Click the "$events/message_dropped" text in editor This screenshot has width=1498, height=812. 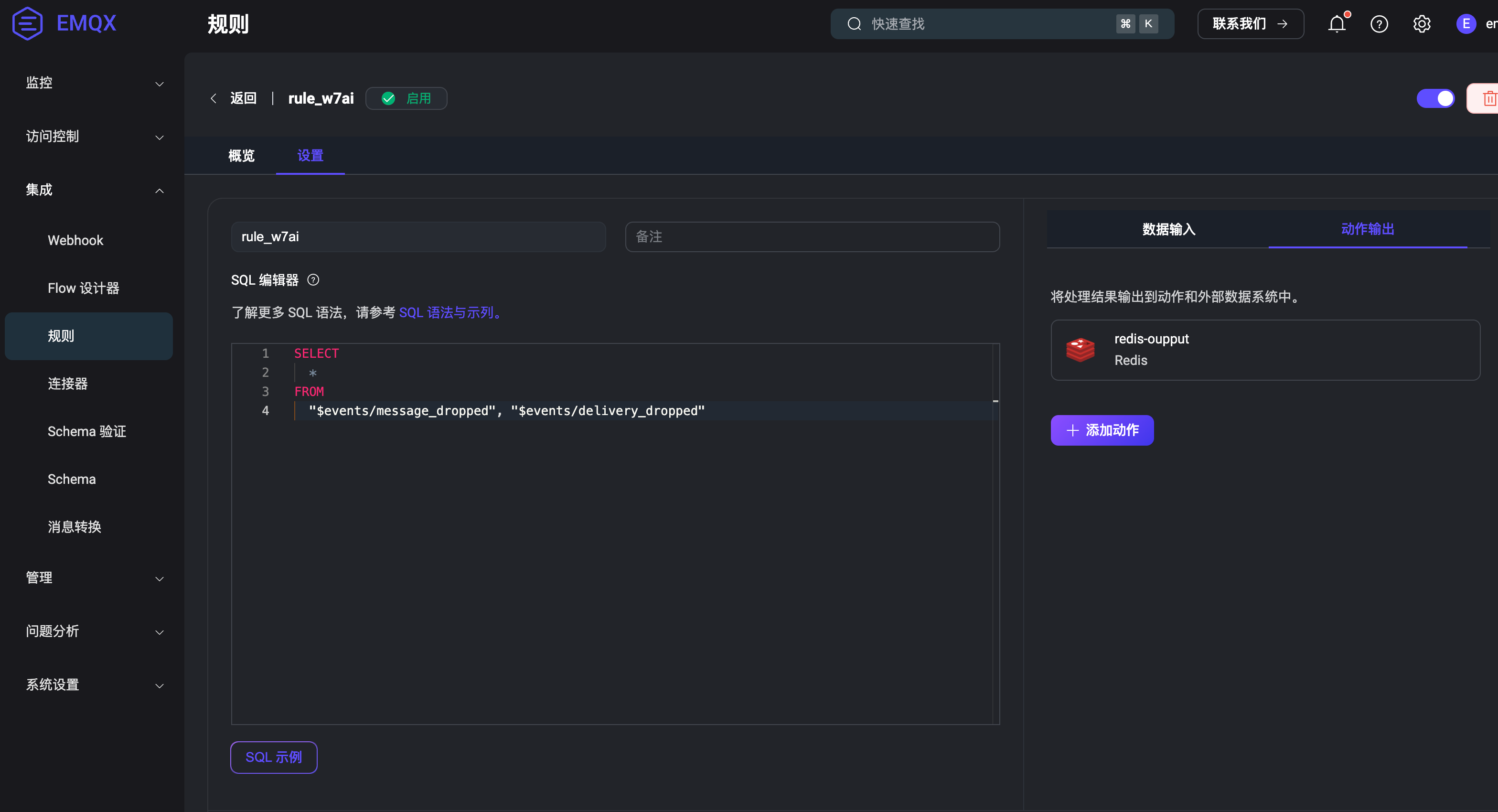pyautogui.click(x=402, y=411)
